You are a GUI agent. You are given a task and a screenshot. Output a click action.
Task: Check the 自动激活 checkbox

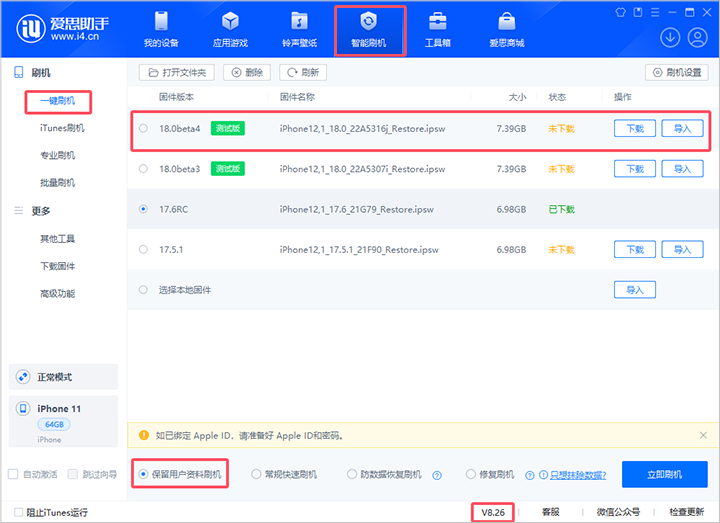coord(13,474)
